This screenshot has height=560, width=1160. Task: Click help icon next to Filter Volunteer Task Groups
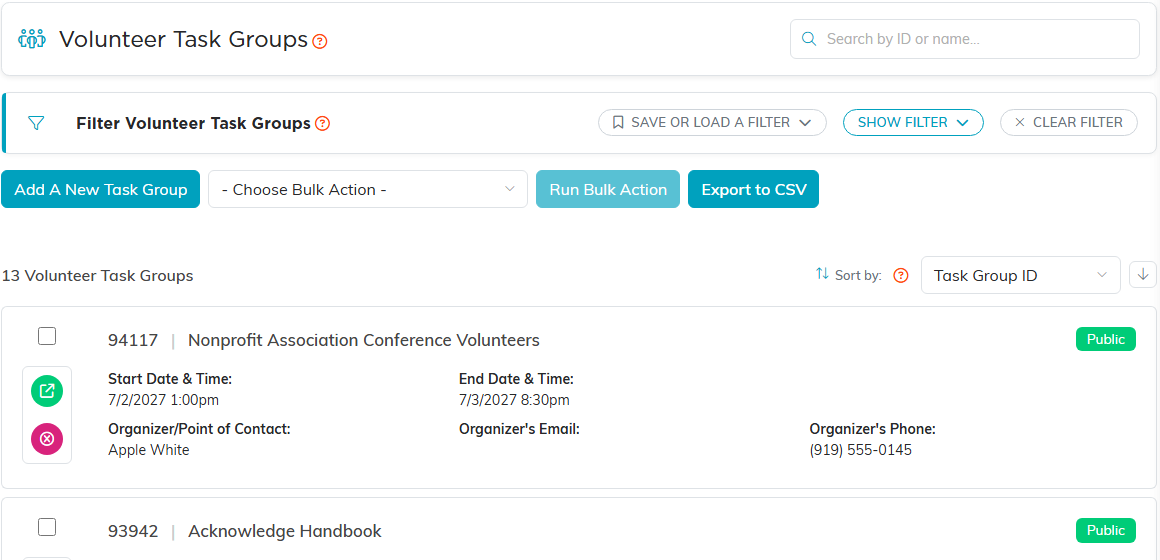click(322, 124)
